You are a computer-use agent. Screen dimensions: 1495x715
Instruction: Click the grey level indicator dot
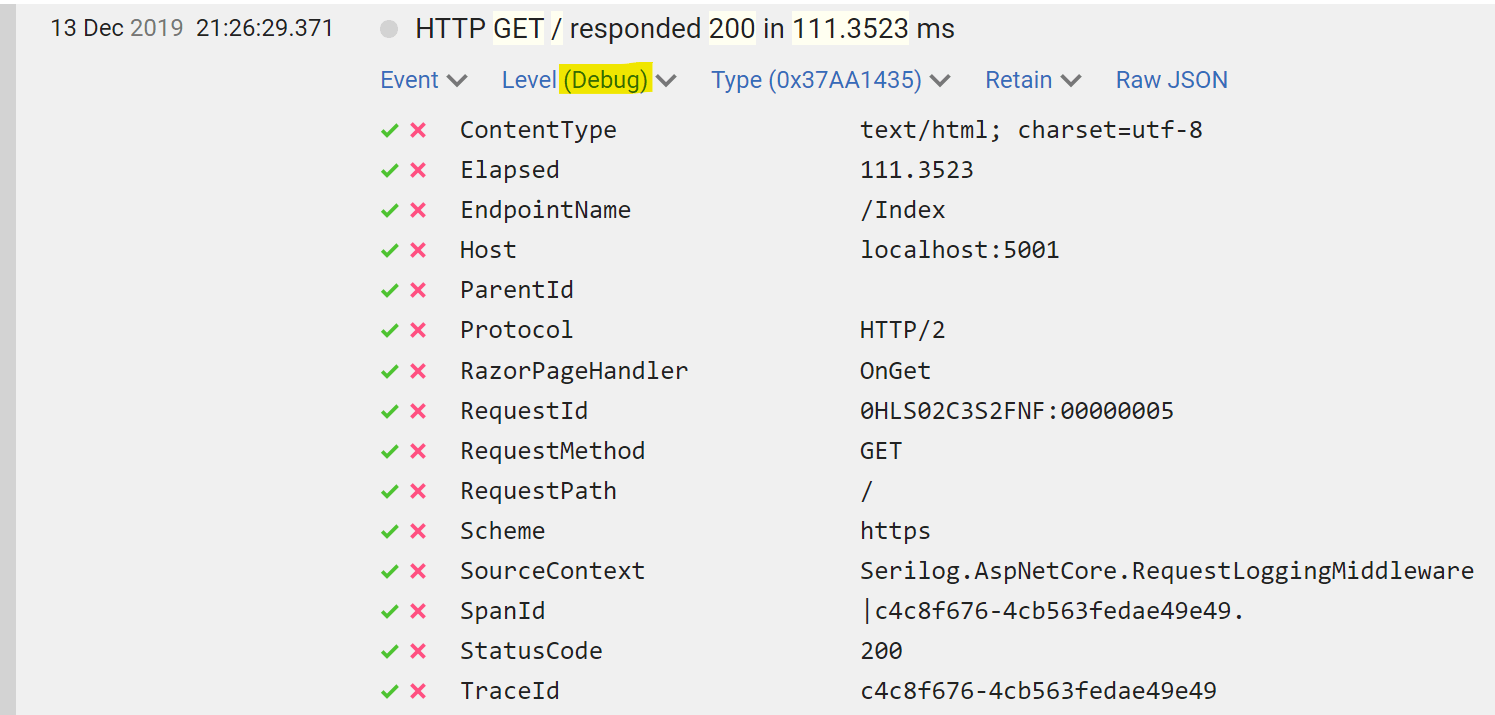pyautogui.click(x=389, y=30)
